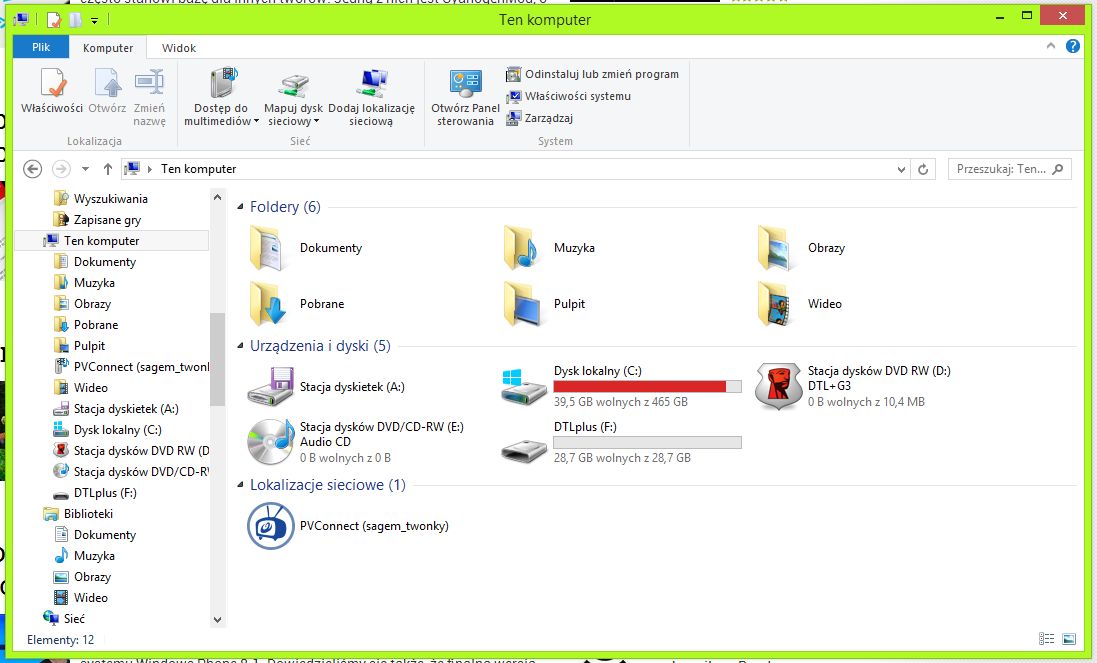Switch to the Widok tab

178,48
